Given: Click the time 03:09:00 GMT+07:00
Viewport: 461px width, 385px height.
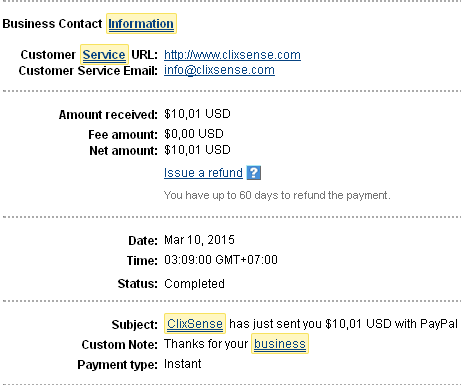Looking at the screenshot, I should pyautogui.click(x=221, y=260).
